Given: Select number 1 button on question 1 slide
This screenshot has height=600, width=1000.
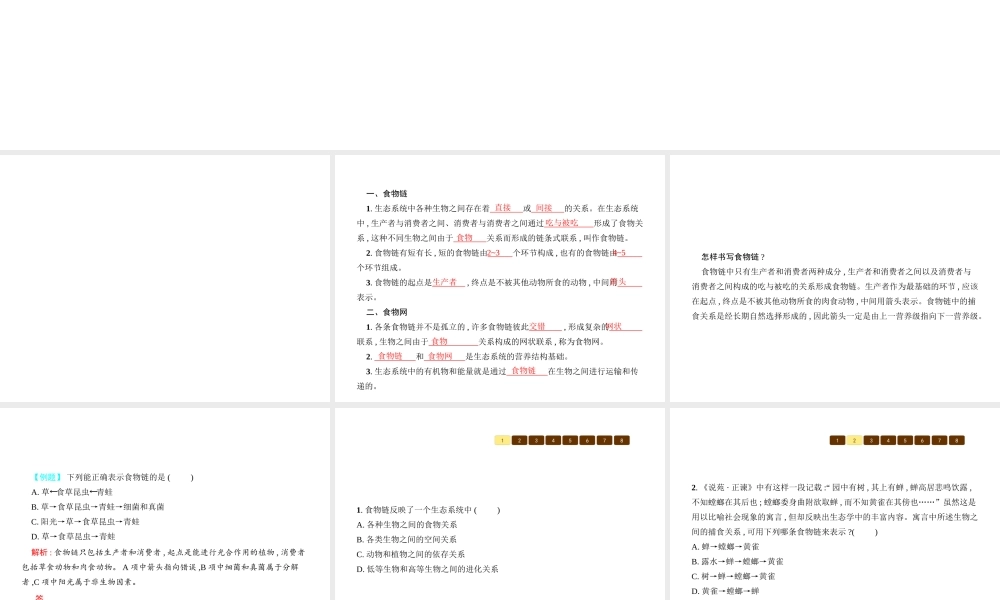Looking at the screenshot, I should 502,440.
